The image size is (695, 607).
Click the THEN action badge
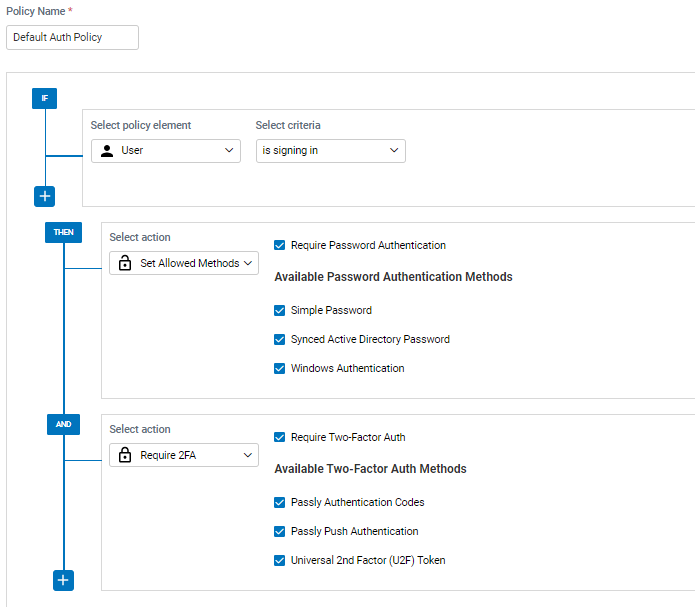tap(63, 232)
